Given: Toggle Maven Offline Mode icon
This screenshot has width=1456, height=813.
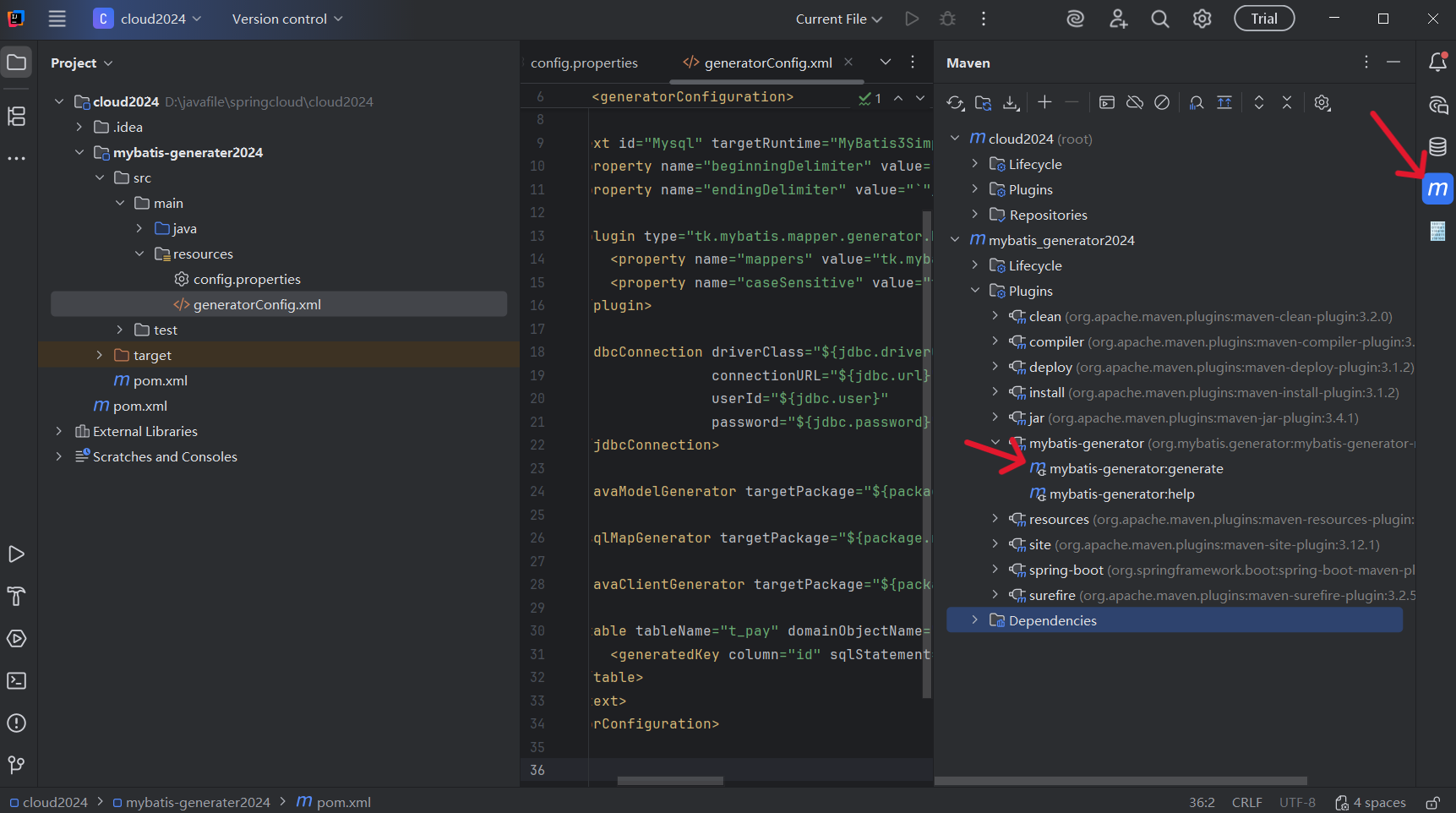Looking at the screenshot, I should click(1135, 102).
